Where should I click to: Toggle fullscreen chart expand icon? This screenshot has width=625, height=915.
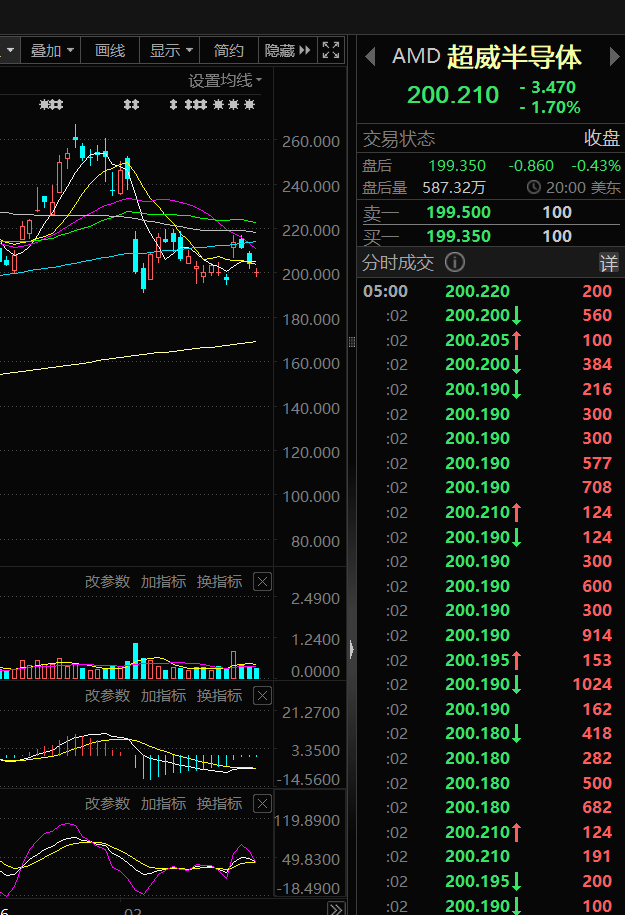point(331,50)
